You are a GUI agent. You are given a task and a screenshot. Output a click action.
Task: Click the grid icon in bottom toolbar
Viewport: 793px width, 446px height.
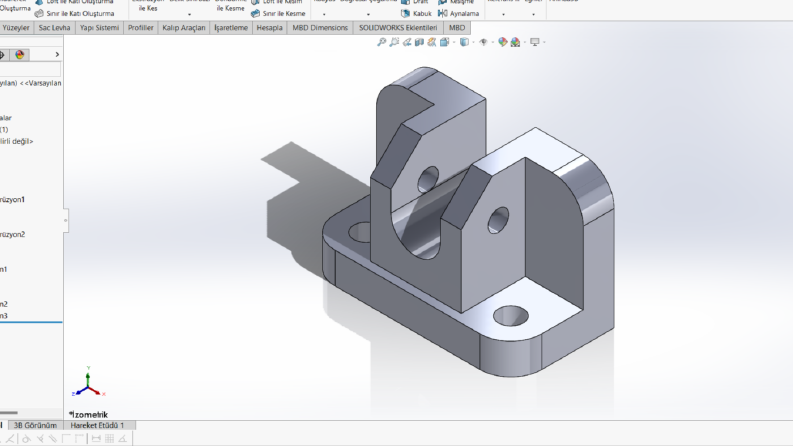[x=109, y=439]
